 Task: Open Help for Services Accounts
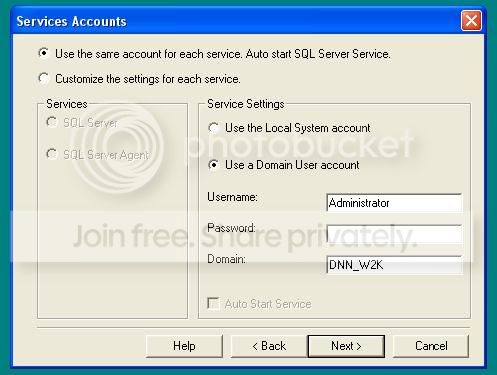(184, 346)
